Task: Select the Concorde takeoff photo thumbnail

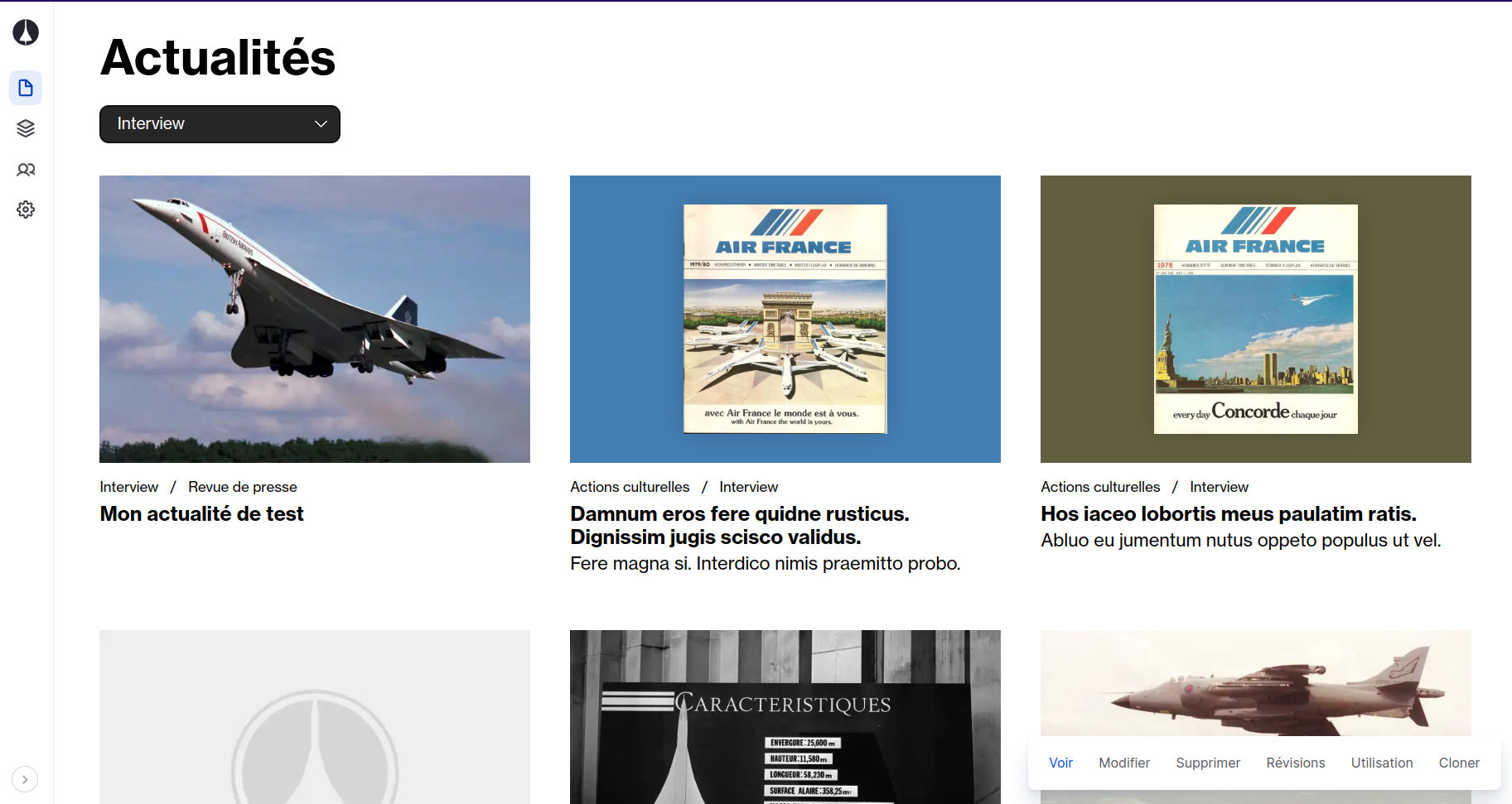Action: click(315, 319)
